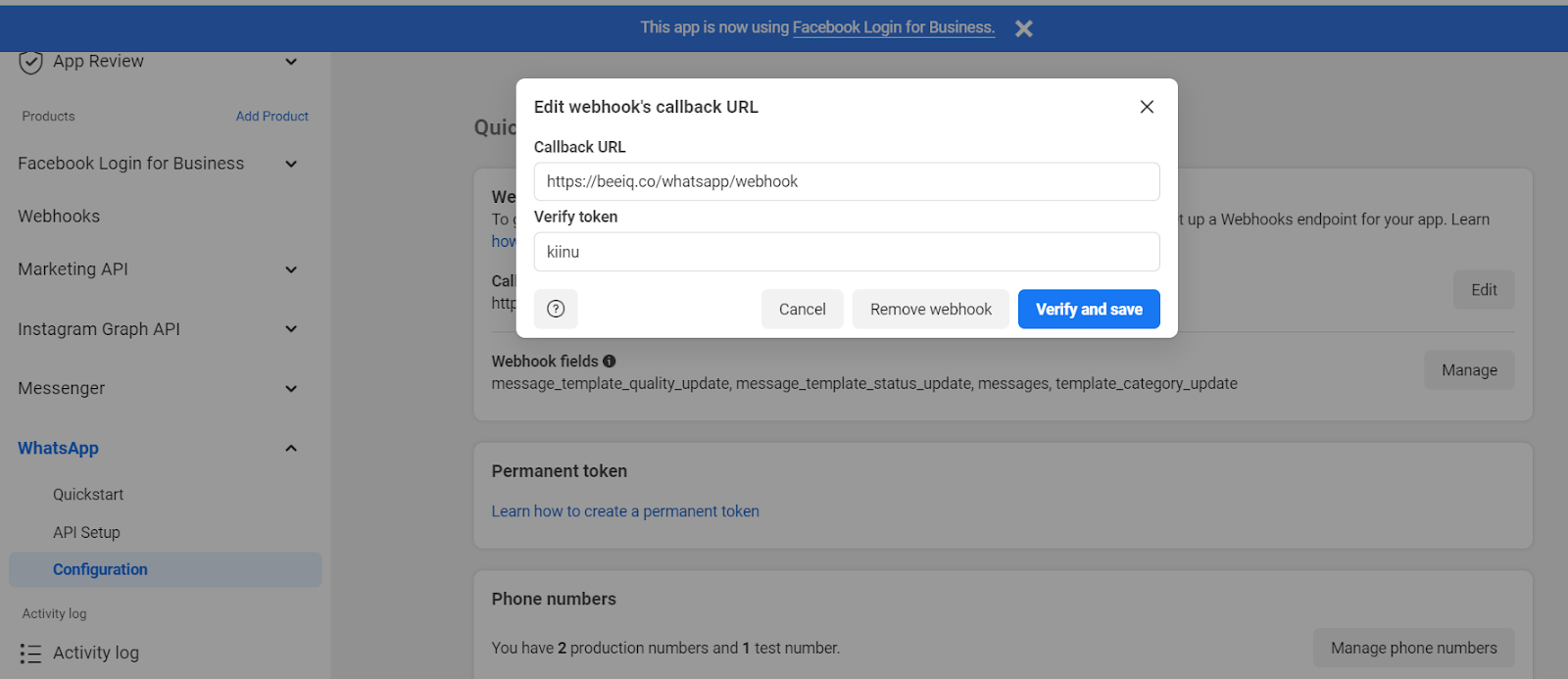Select the Configuration sidebar item
The image size is (1568, 679).
pos(166,569)
